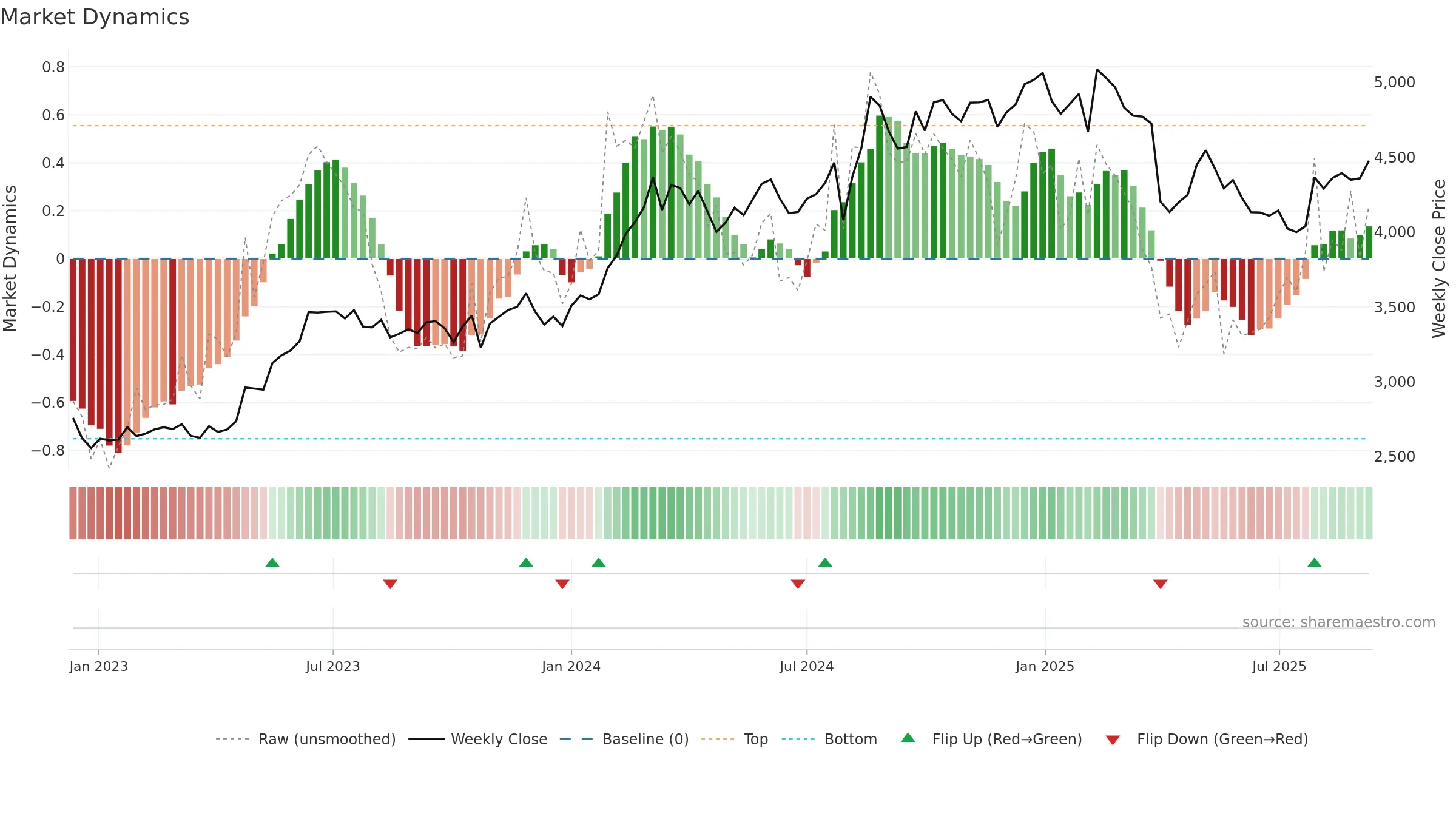Toggle the Top threshold legend entry

tap(734, 739)
